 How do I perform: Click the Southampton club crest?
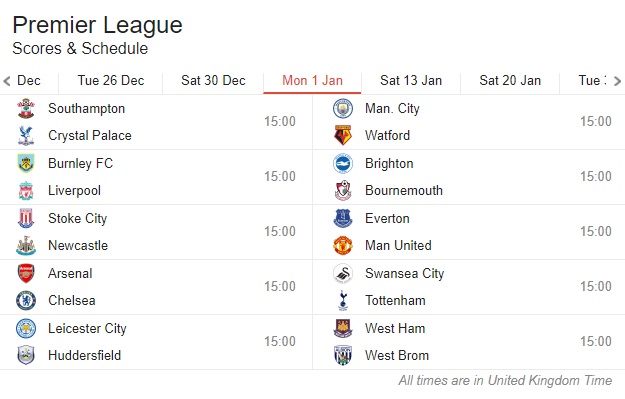(x=26, y=108)
